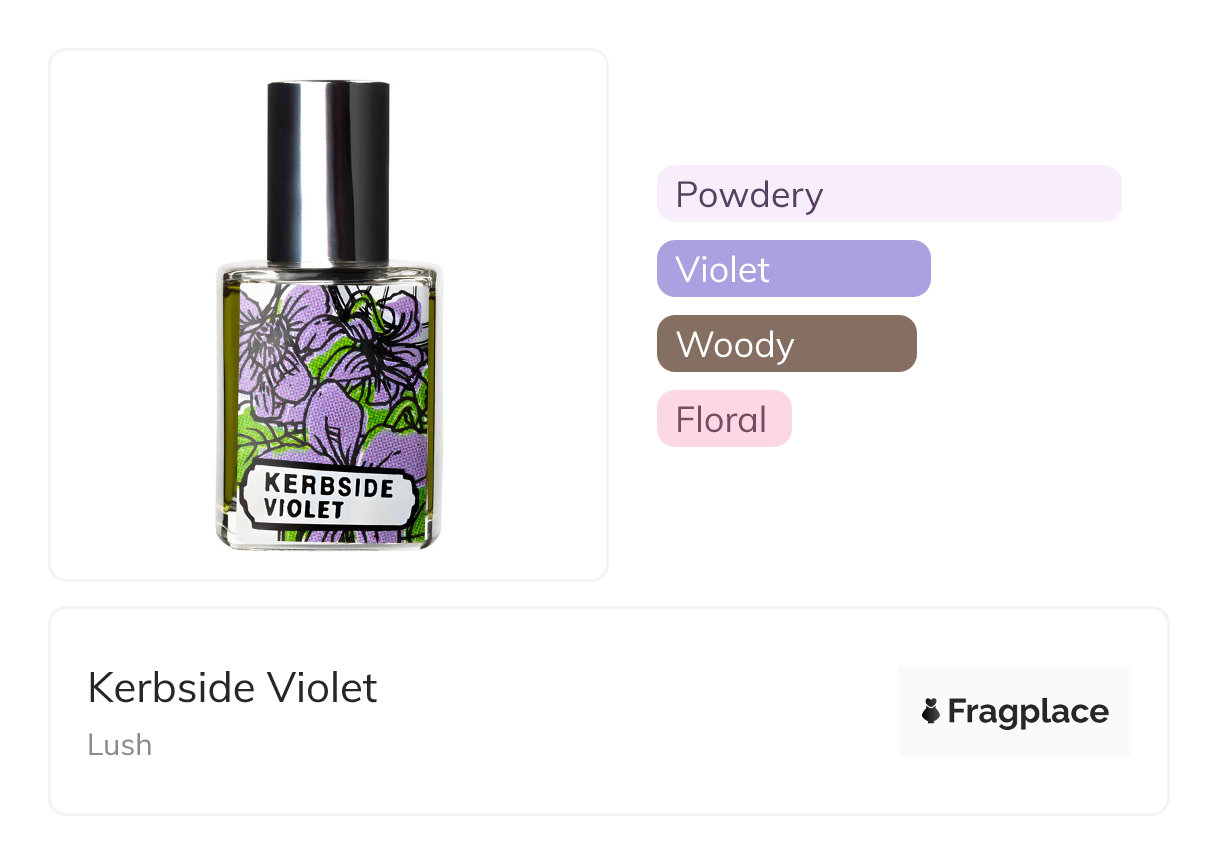This screenshot has width=1218, height=864.
Task: Click the black-bordered label on the bottle
Action: coord(330,495)
